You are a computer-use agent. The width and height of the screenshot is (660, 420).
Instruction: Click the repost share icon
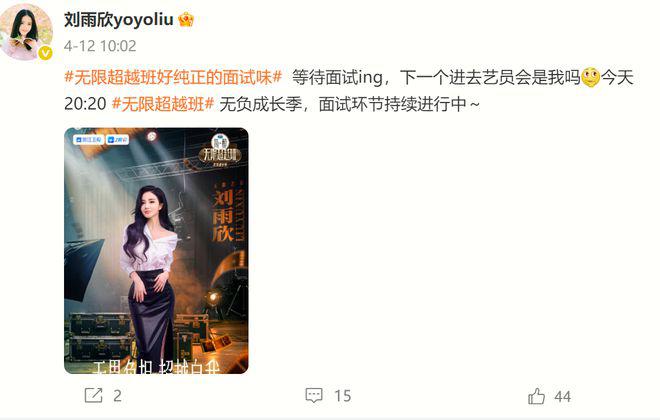(x=93, y=396)
